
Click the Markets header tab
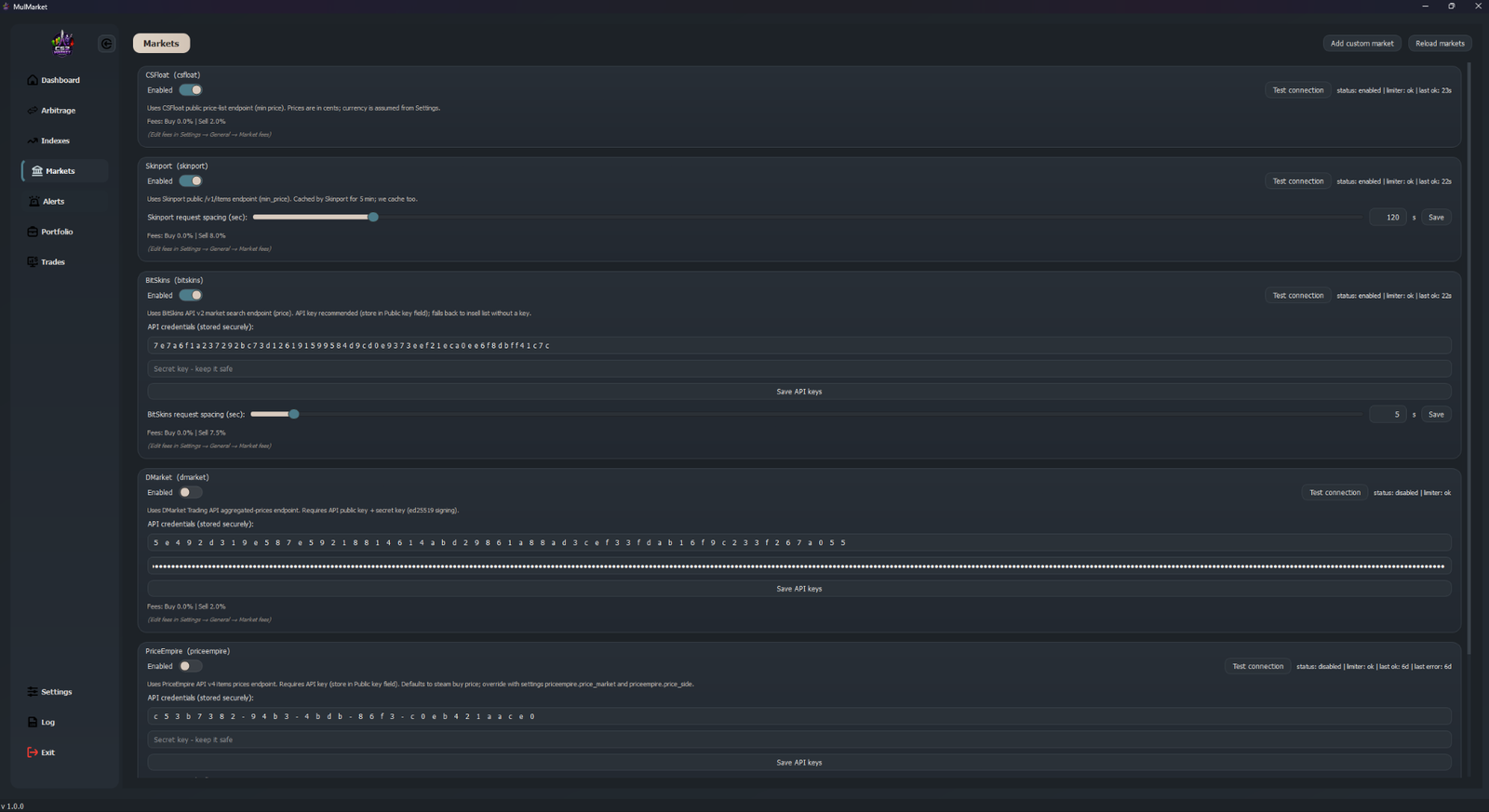161,44
